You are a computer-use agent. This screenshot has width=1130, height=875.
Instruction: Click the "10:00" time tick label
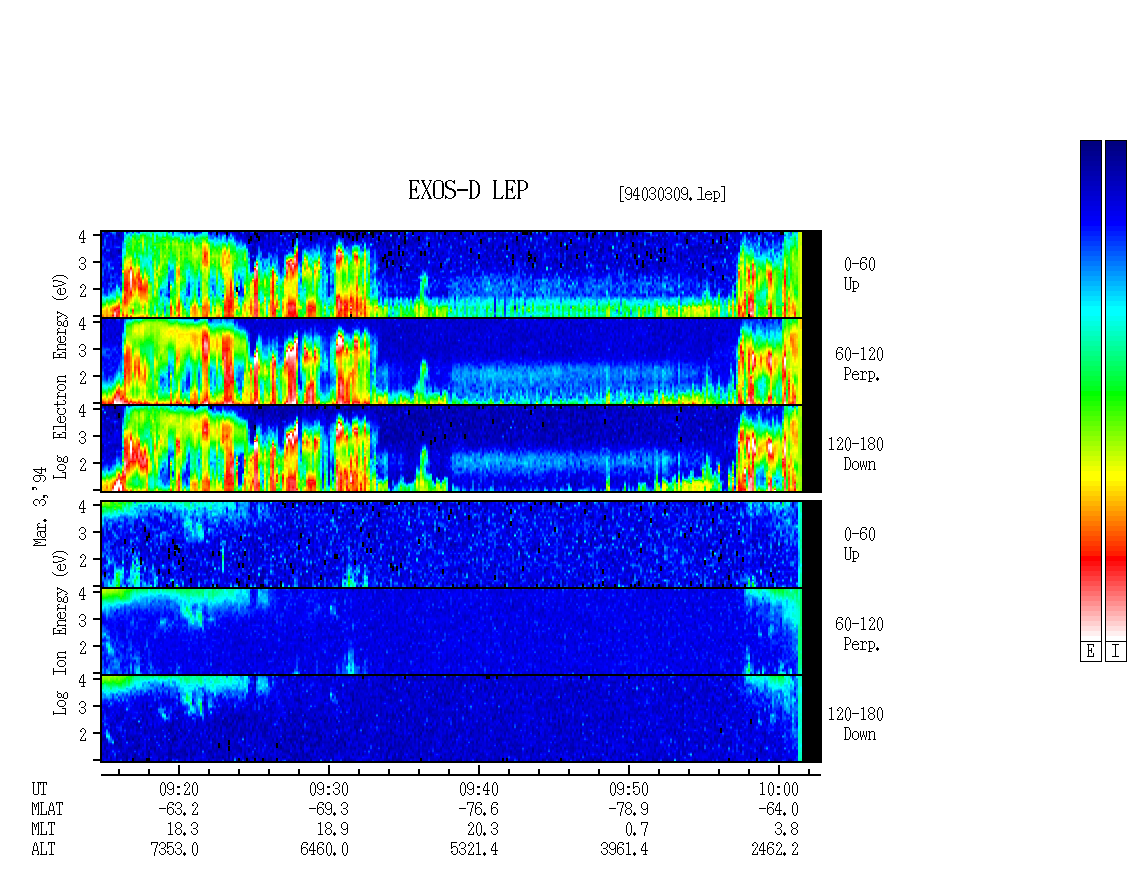(x=778, y=789)
